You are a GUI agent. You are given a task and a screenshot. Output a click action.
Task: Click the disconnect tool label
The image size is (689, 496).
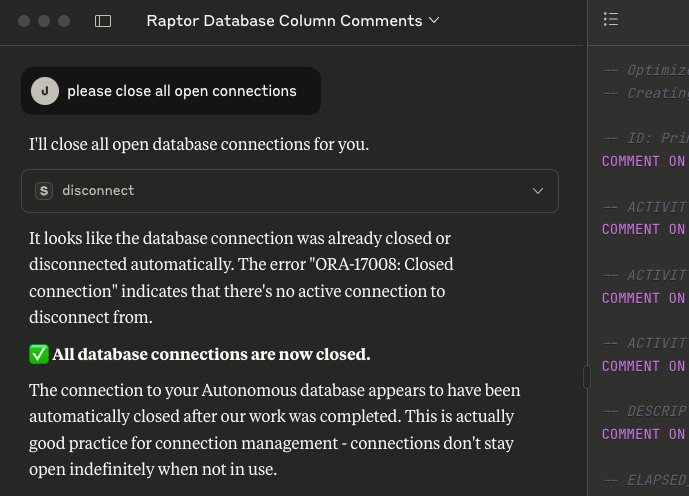click(x=98, y=191)
